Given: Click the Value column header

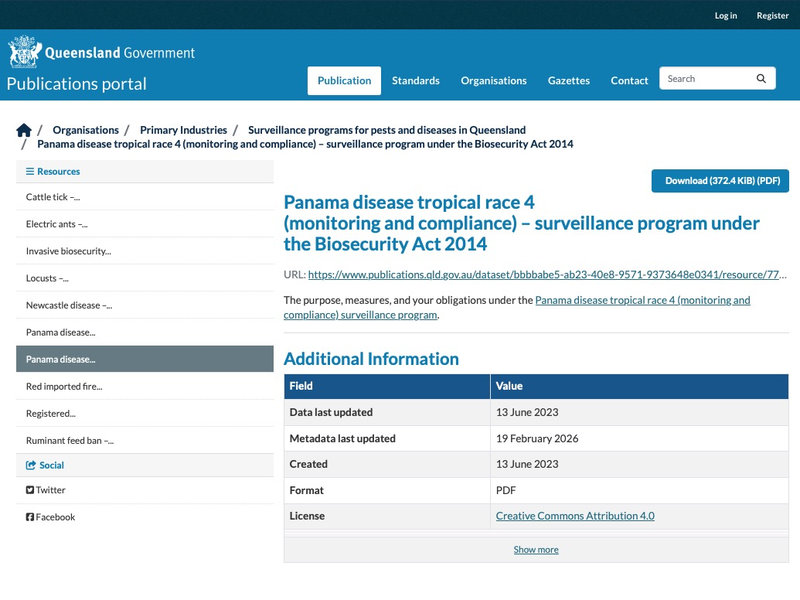Looking at the screenshot, I should coord(639,386).
